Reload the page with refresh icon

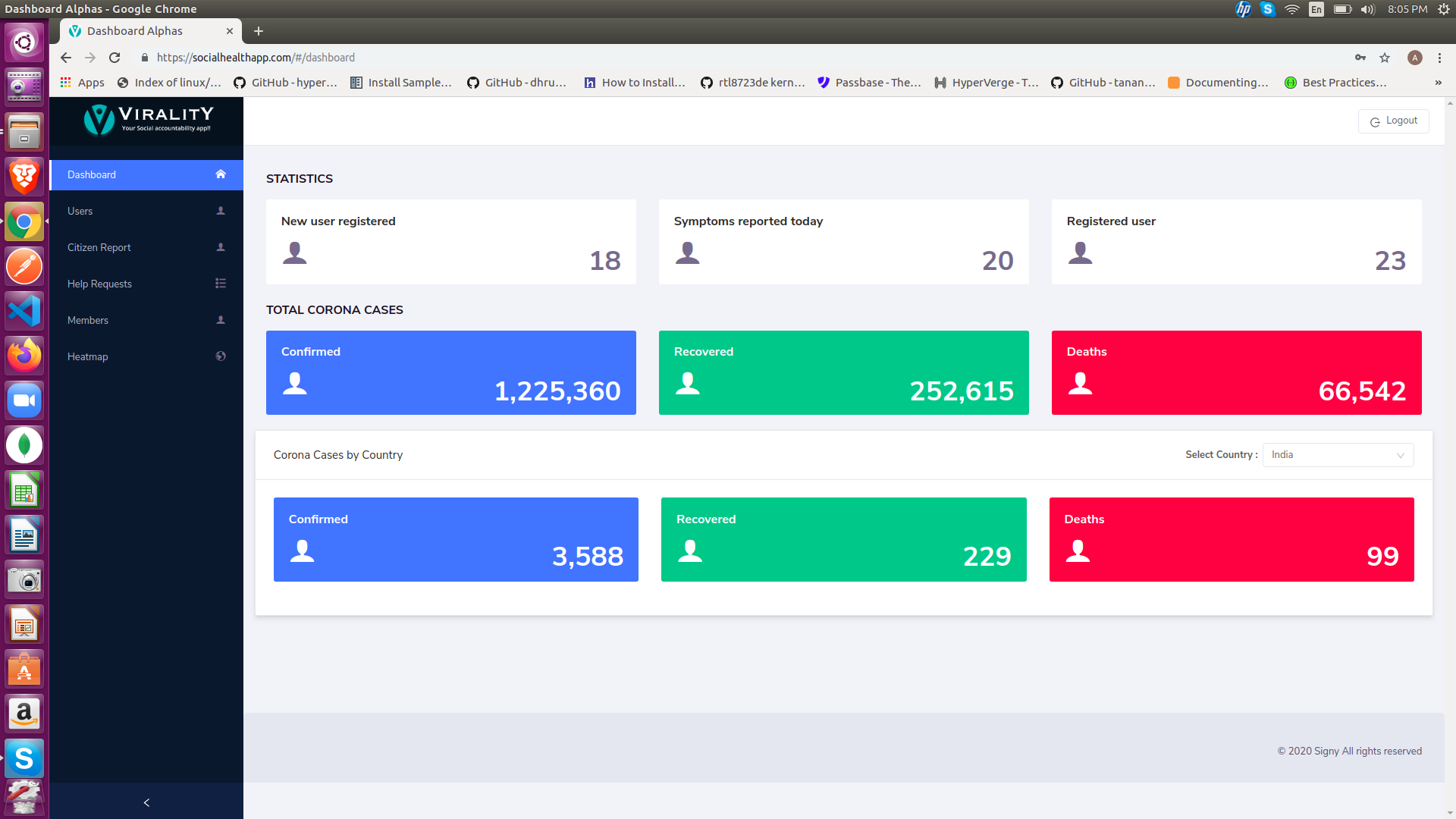coord(115,58)
